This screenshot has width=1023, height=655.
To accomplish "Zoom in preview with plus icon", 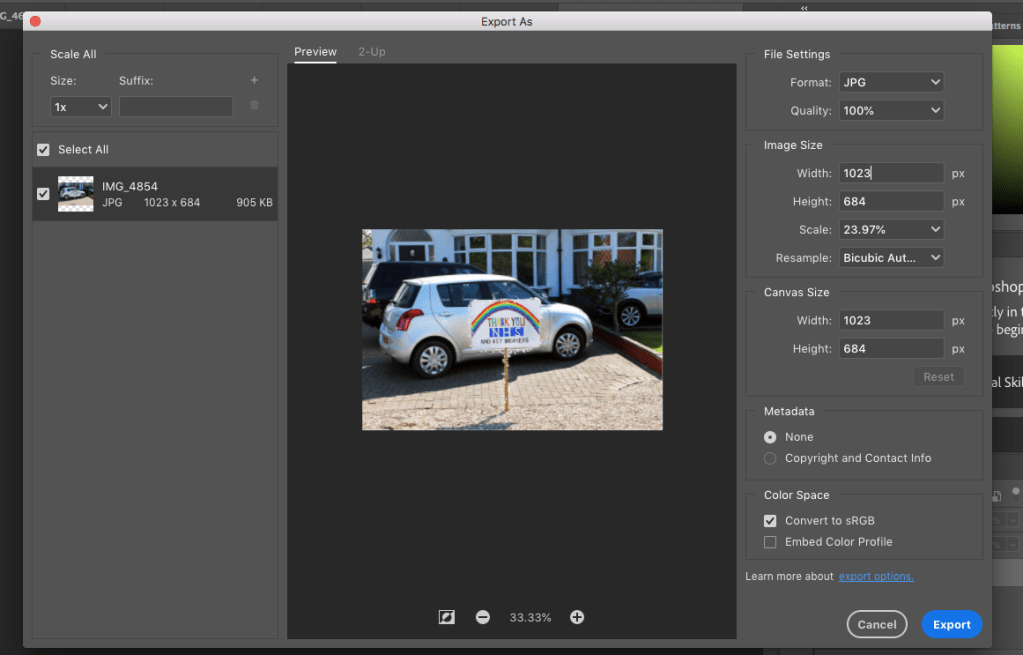I will click(577, 617).
